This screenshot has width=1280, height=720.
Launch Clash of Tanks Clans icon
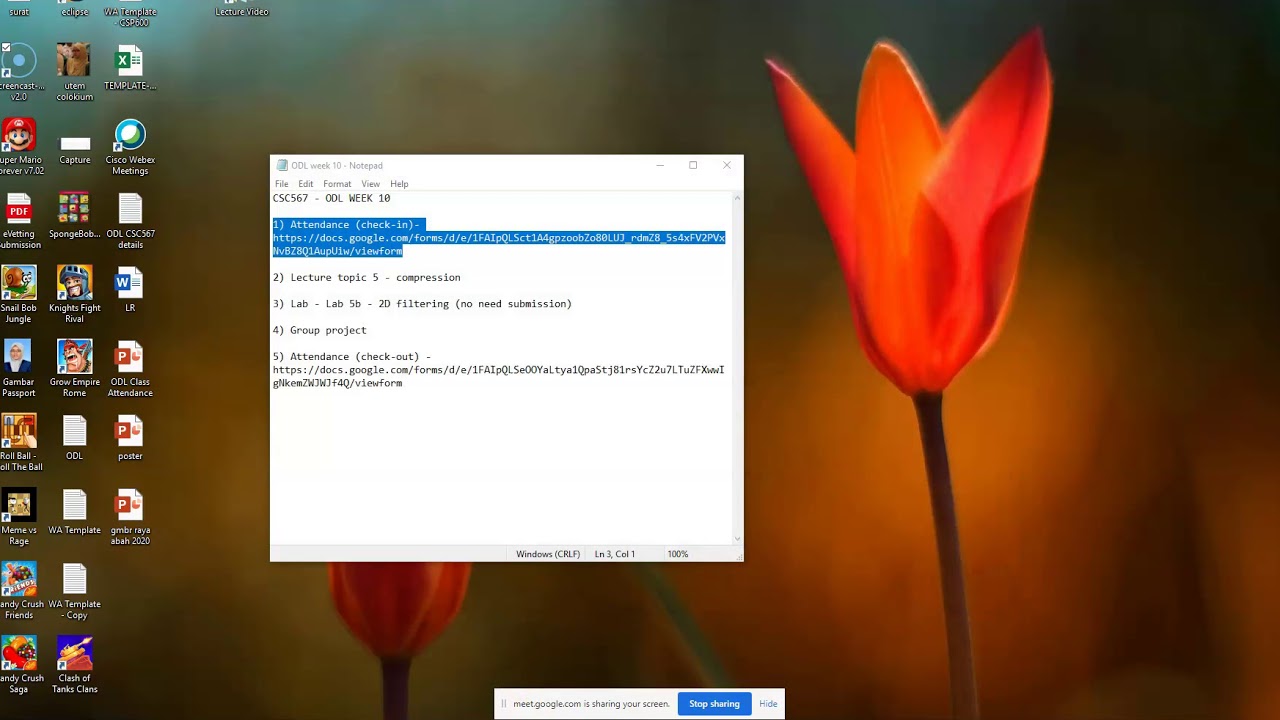(x=75, y=665)
